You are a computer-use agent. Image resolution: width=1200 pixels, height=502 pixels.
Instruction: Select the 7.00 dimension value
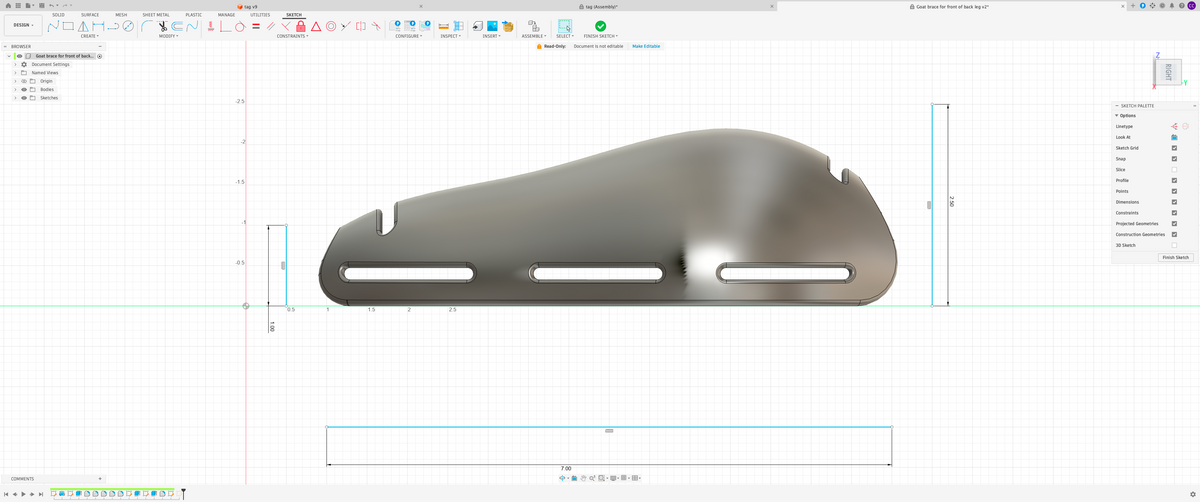point(565,468)
